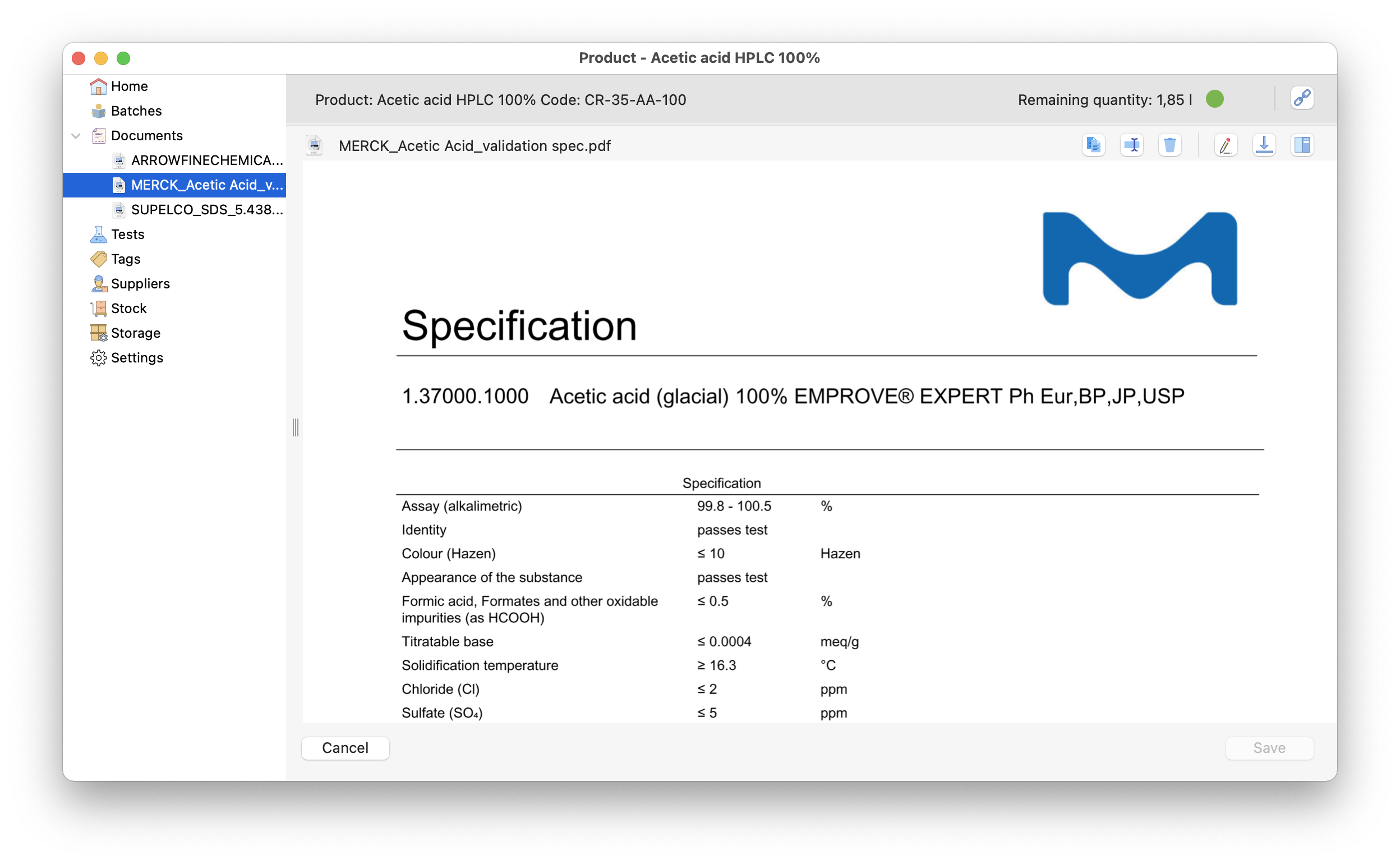
Task: Click the duplicate document icon
Action: click(1093, 145)
